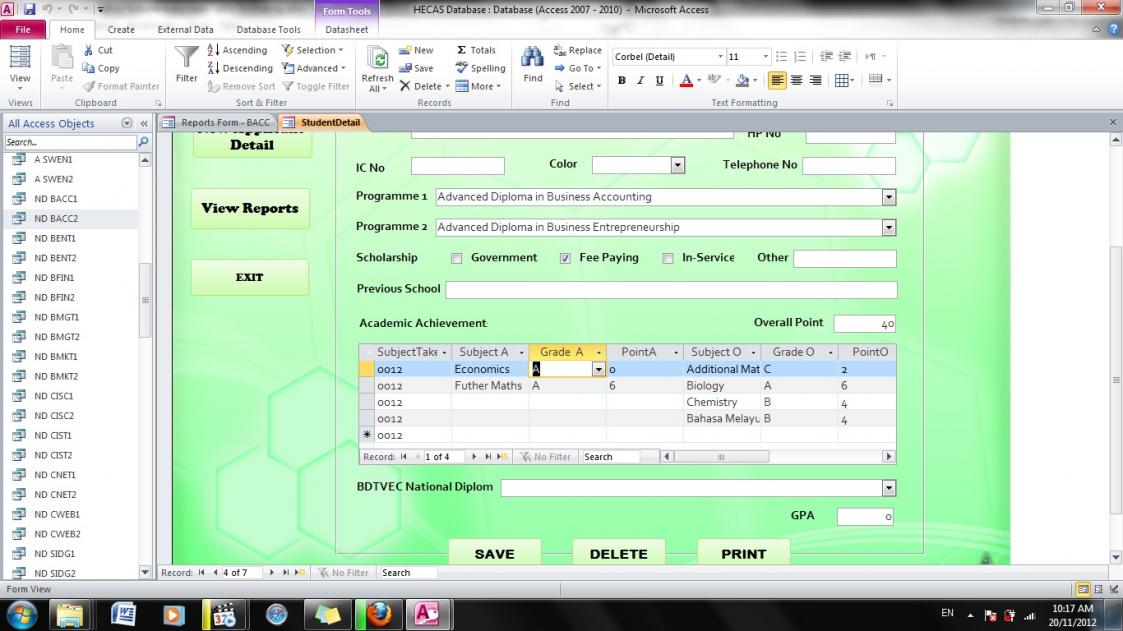Open the Color combo box arrow
1123x631 pixels.
click(677, 165)
